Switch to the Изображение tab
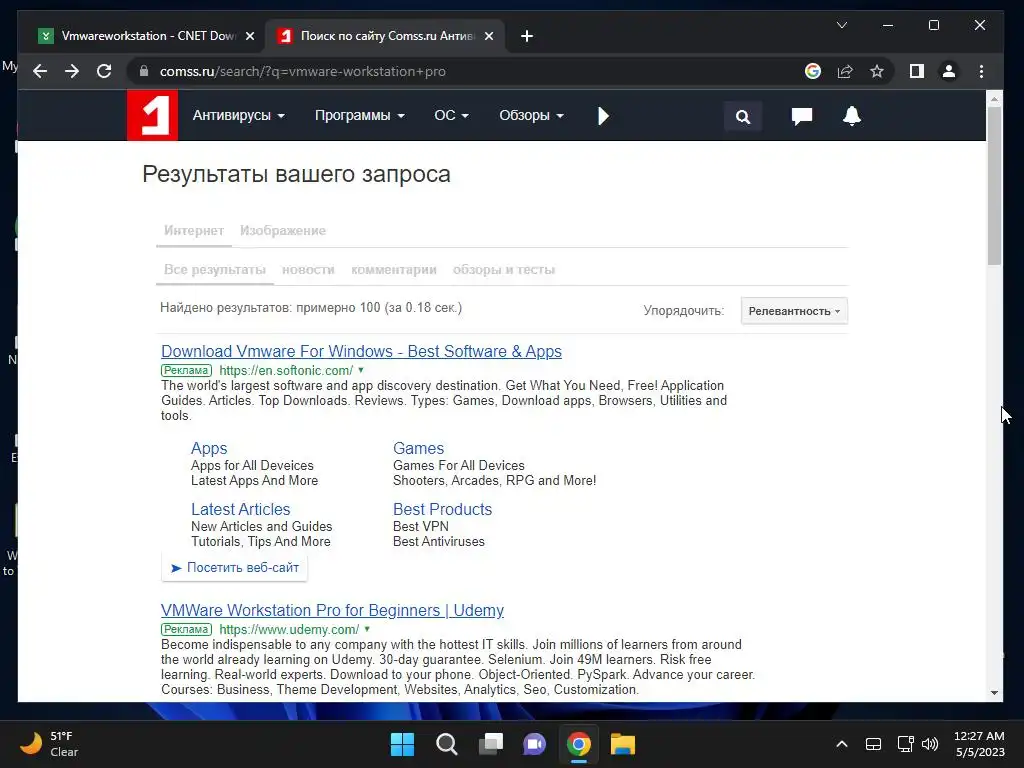Image resolution: width=1024 pixels, height=768 pixels. 283,231
